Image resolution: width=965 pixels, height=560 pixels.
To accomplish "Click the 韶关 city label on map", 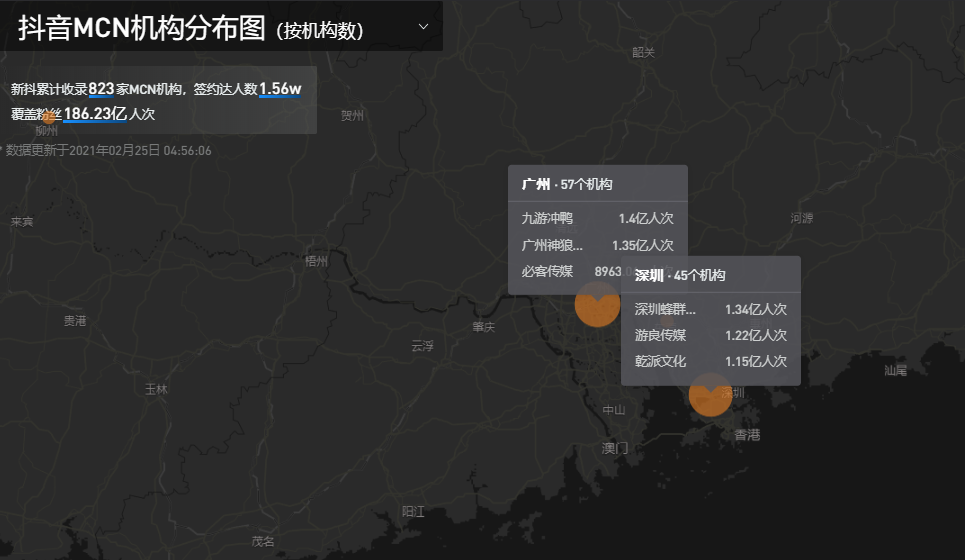I will click(643, 52).
